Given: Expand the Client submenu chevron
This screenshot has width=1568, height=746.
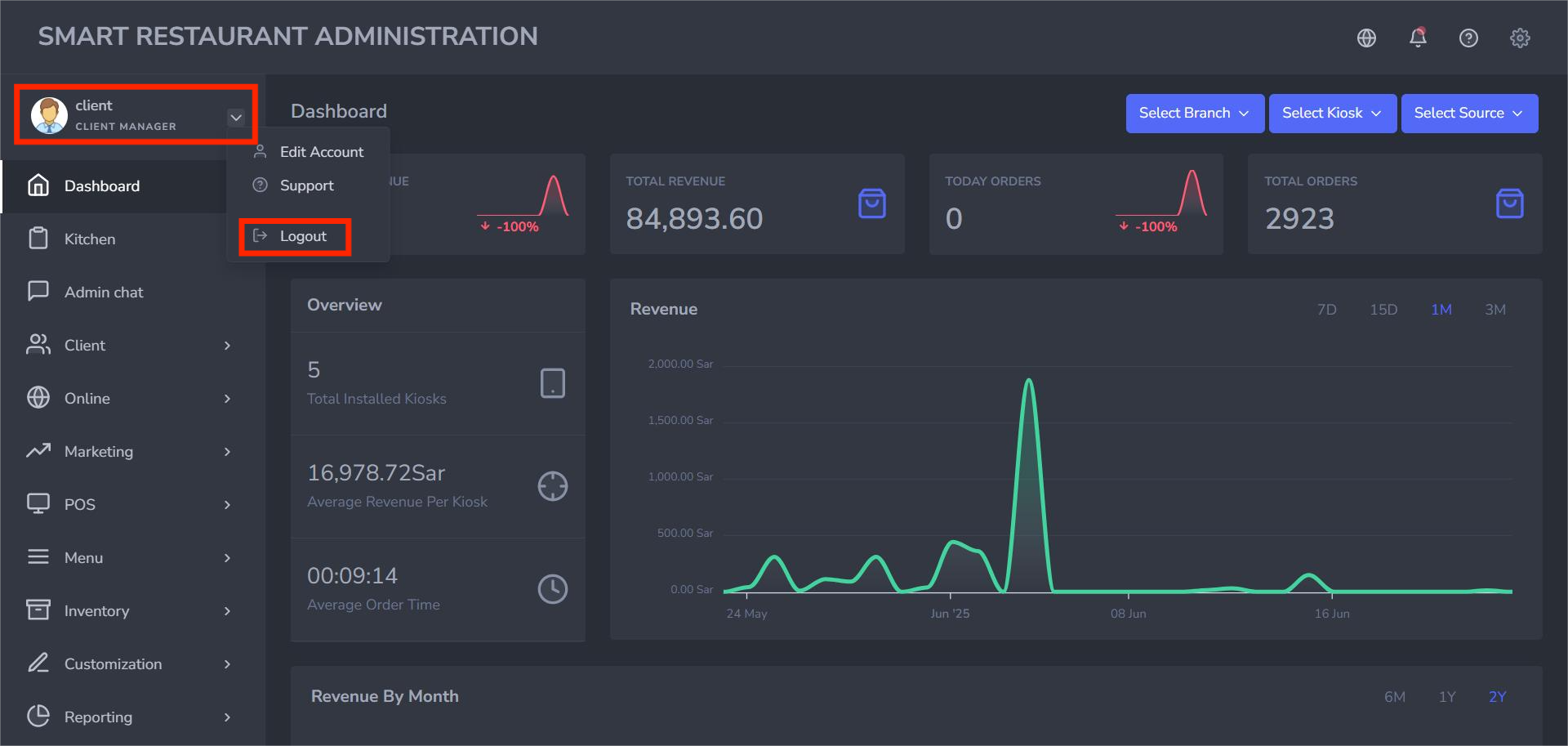Looking at the screenshot, I should (x=227, y=346).
